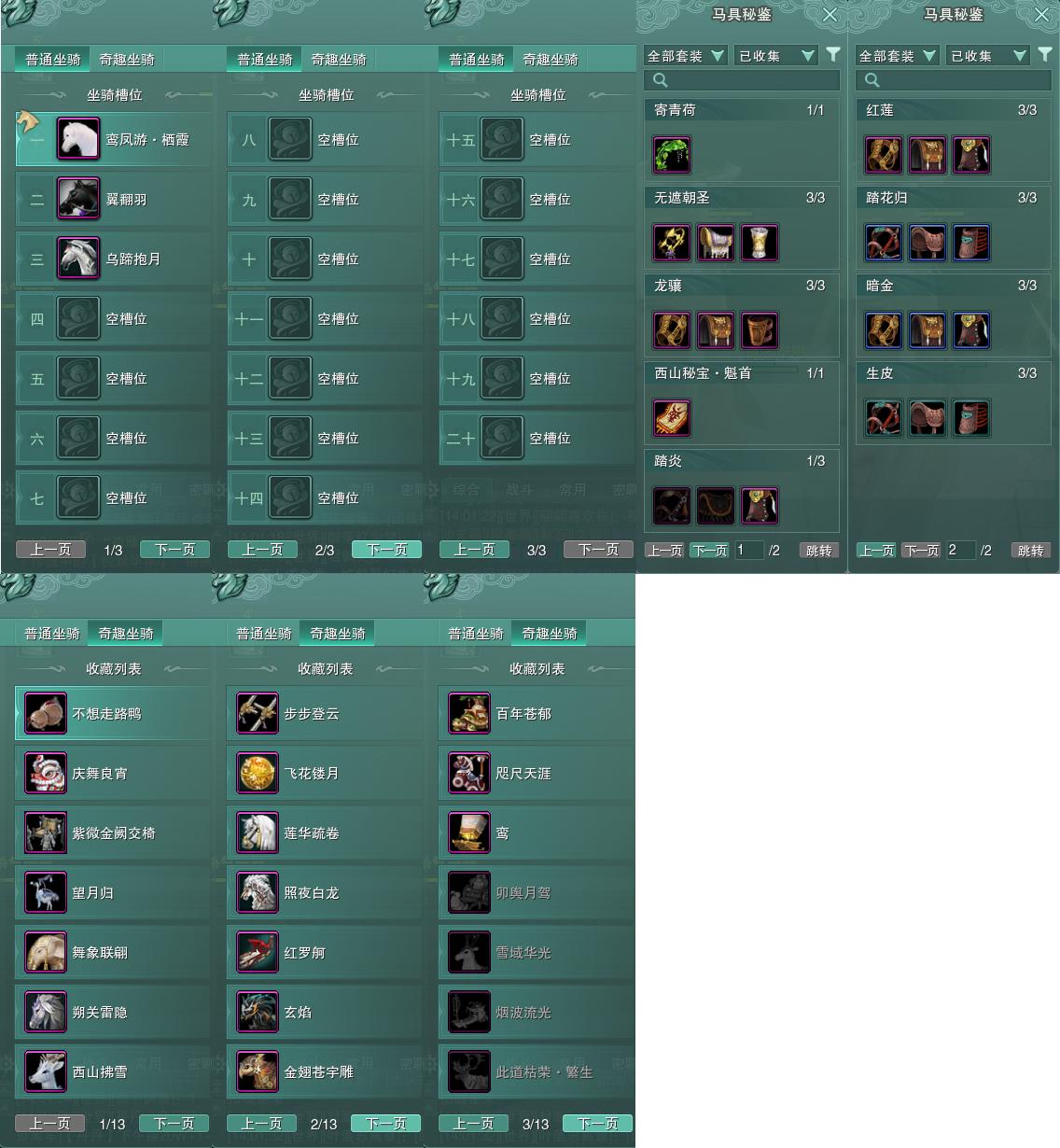Image resolution: width=1060 pixels, height=1148 pixels.
Task: Select the 庆舞良宵 lion dance icon
Action: click(x=46, y=773)
